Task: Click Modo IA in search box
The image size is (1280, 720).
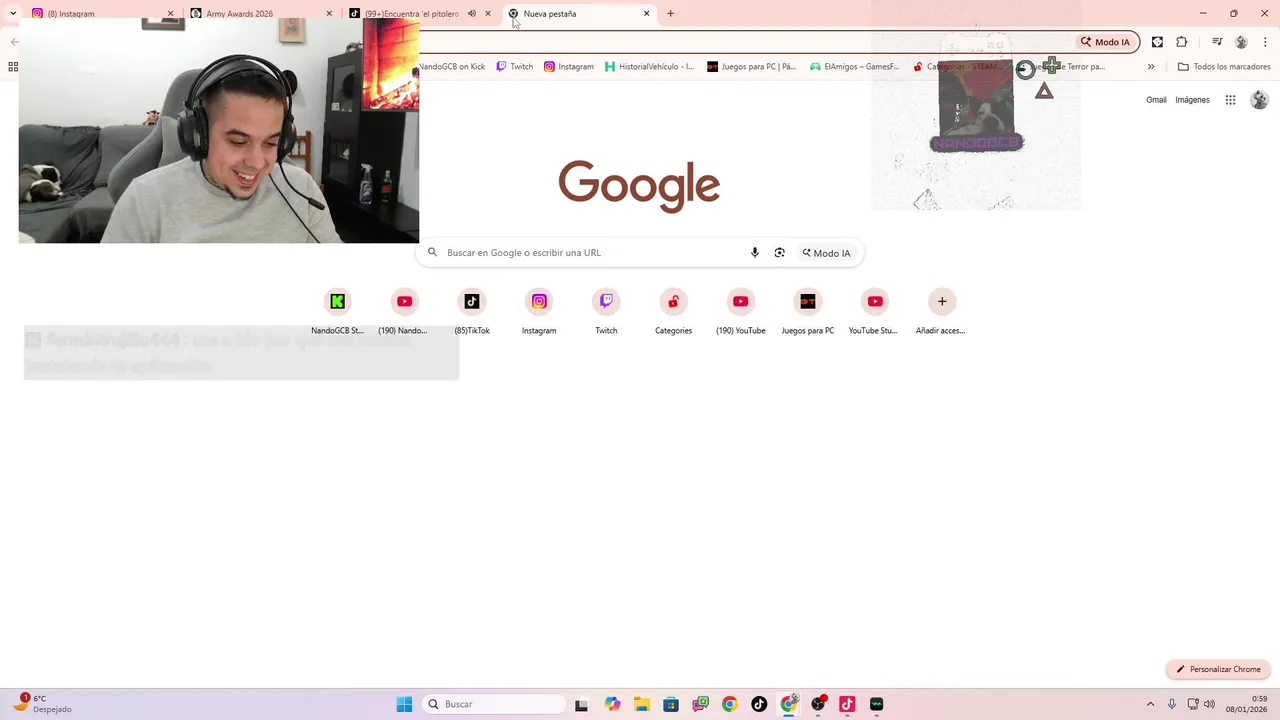Action: tap(827, 253)
